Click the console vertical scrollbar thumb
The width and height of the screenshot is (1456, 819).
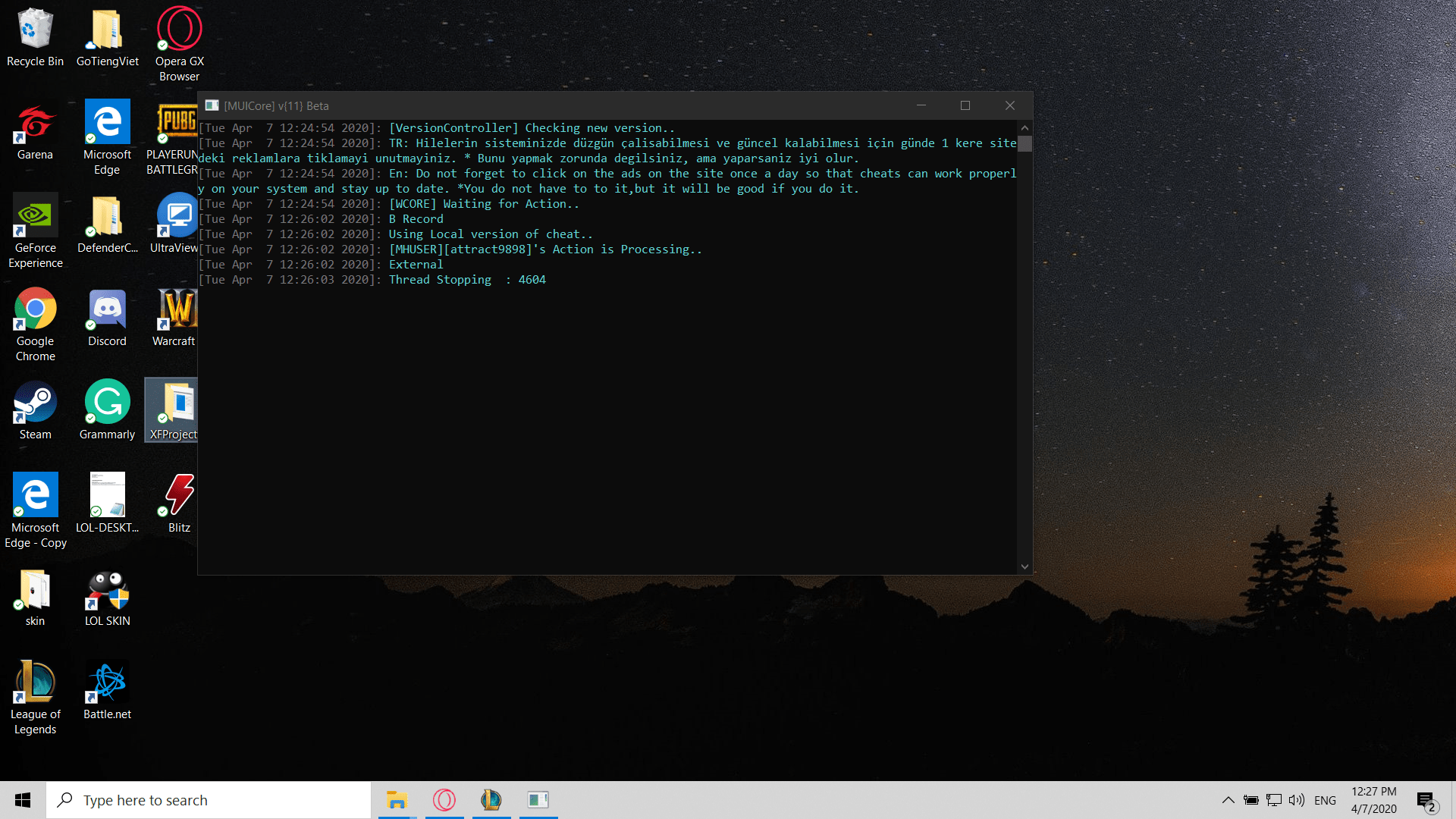1025,144
